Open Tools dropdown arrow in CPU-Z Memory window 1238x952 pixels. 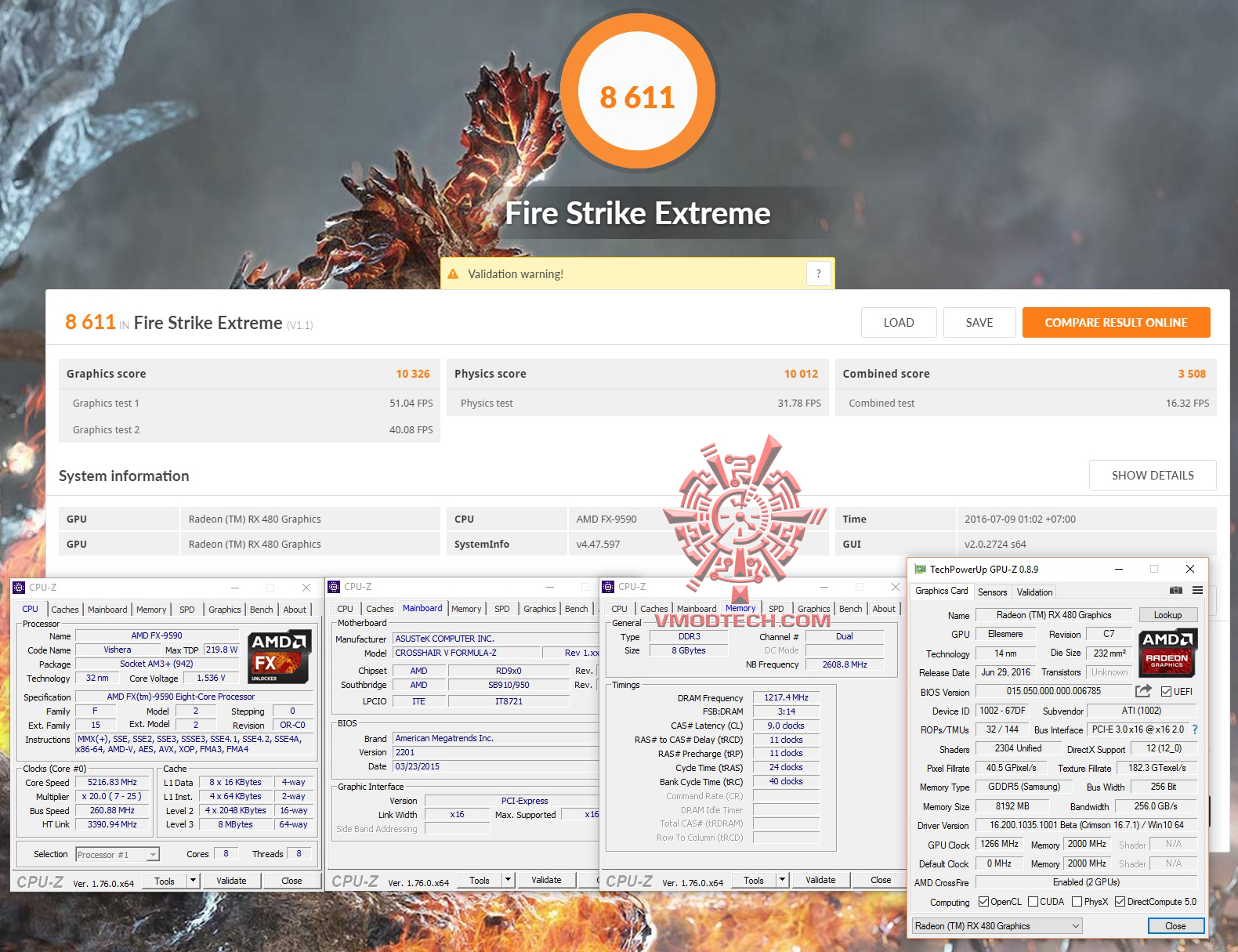point(782,880)
